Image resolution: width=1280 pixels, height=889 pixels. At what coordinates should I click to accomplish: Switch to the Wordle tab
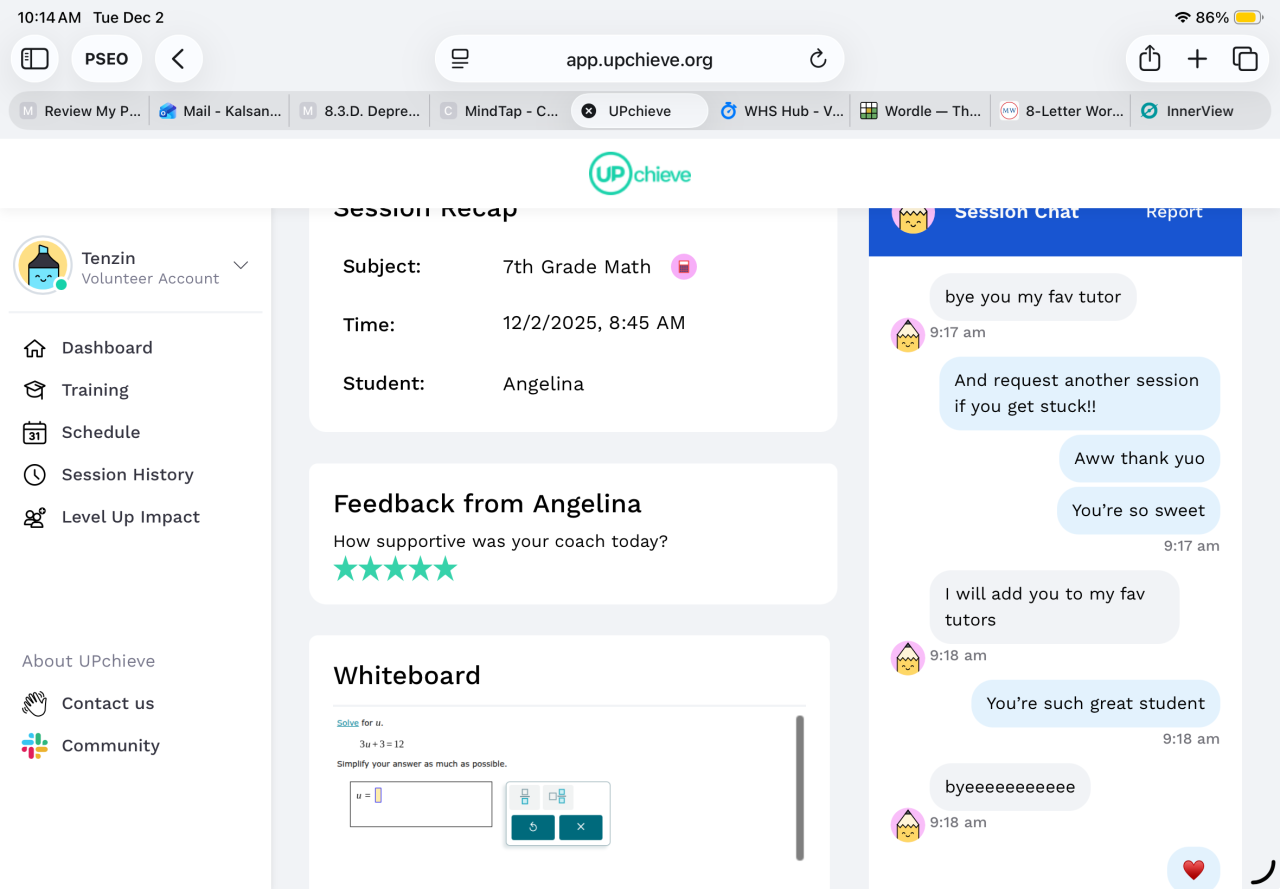[x=920, y=111]
